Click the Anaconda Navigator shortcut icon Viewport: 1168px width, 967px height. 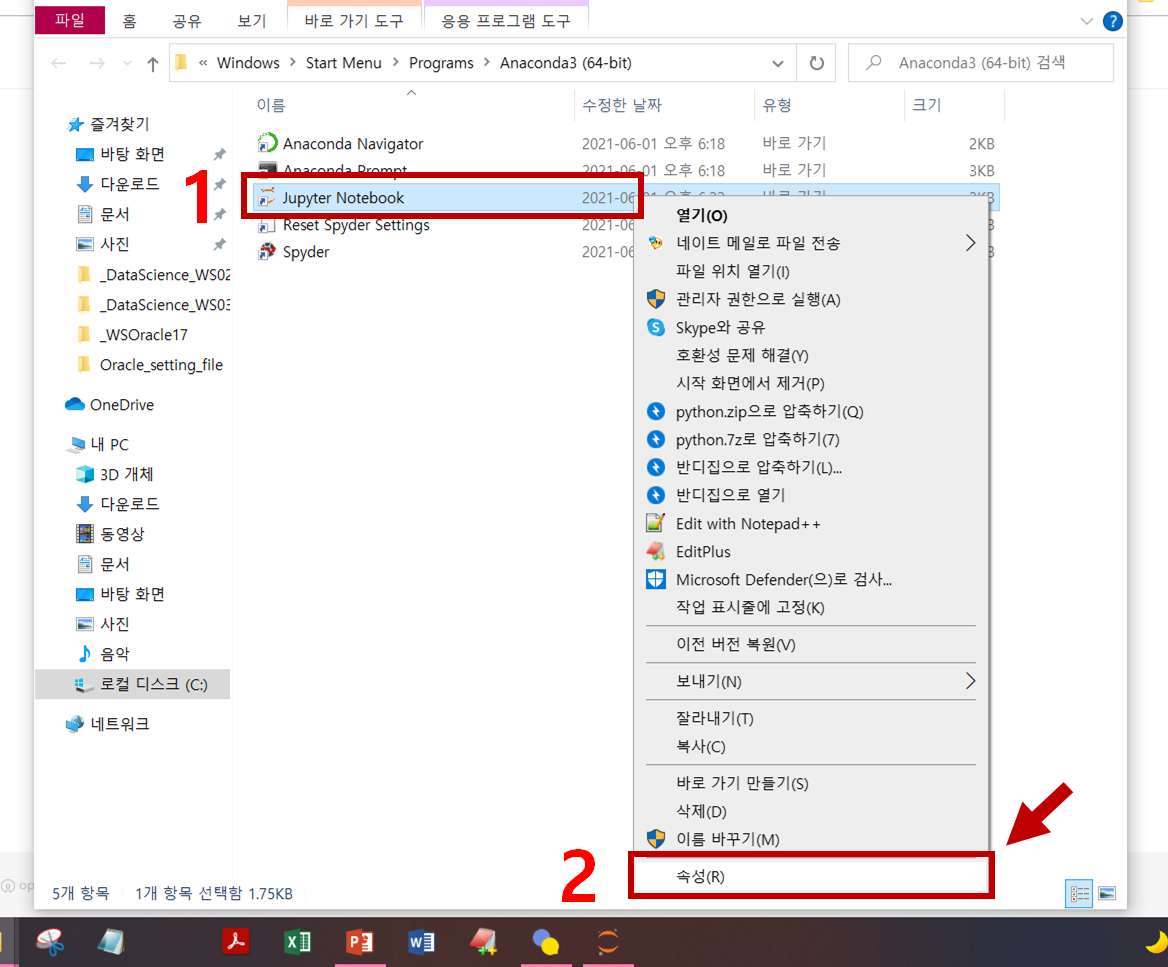coord(267,143)
